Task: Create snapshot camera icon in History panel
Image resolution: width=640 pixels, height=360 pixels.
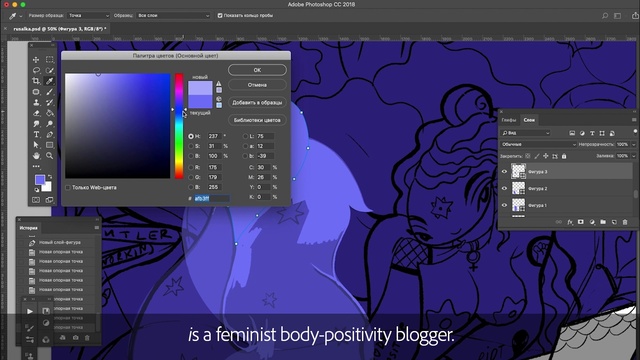Action: pyautogui.click(x=76, y=338)
